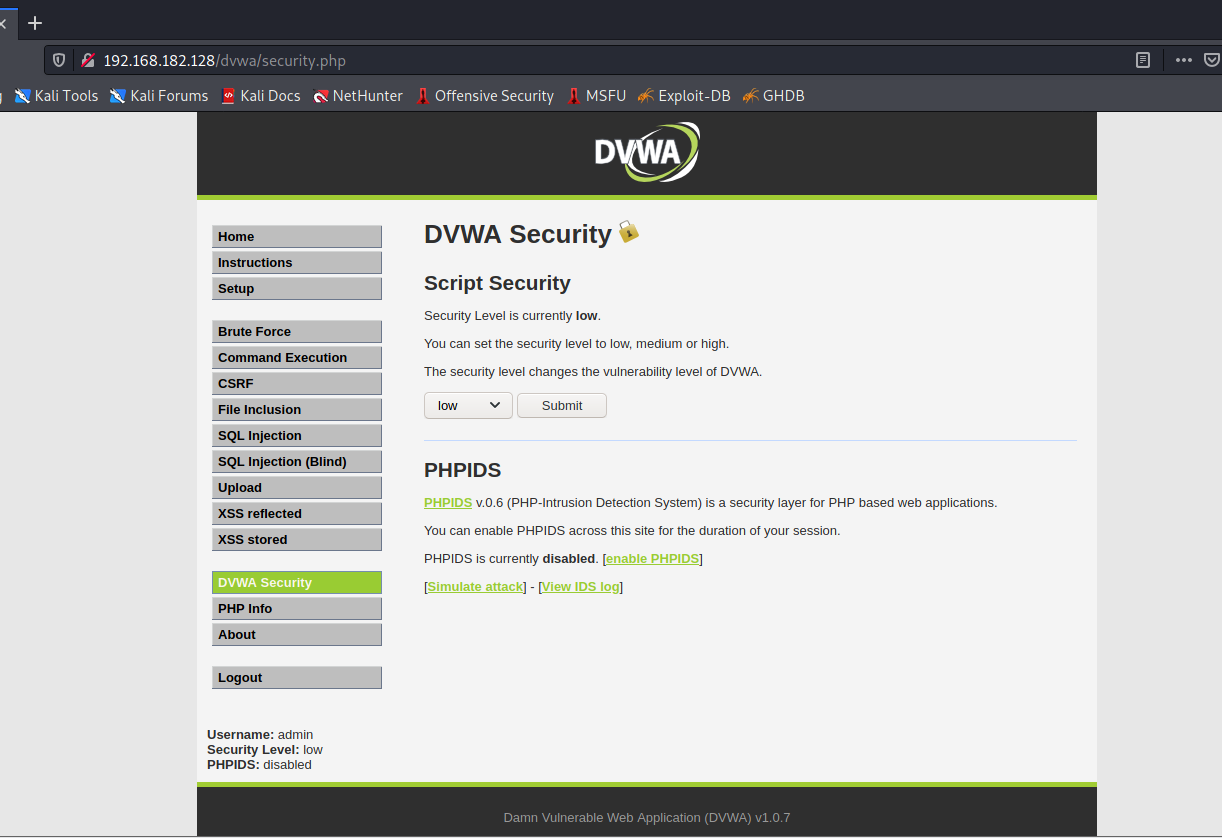Click the padlock icon beside DVWA Security

click(628, 232)
